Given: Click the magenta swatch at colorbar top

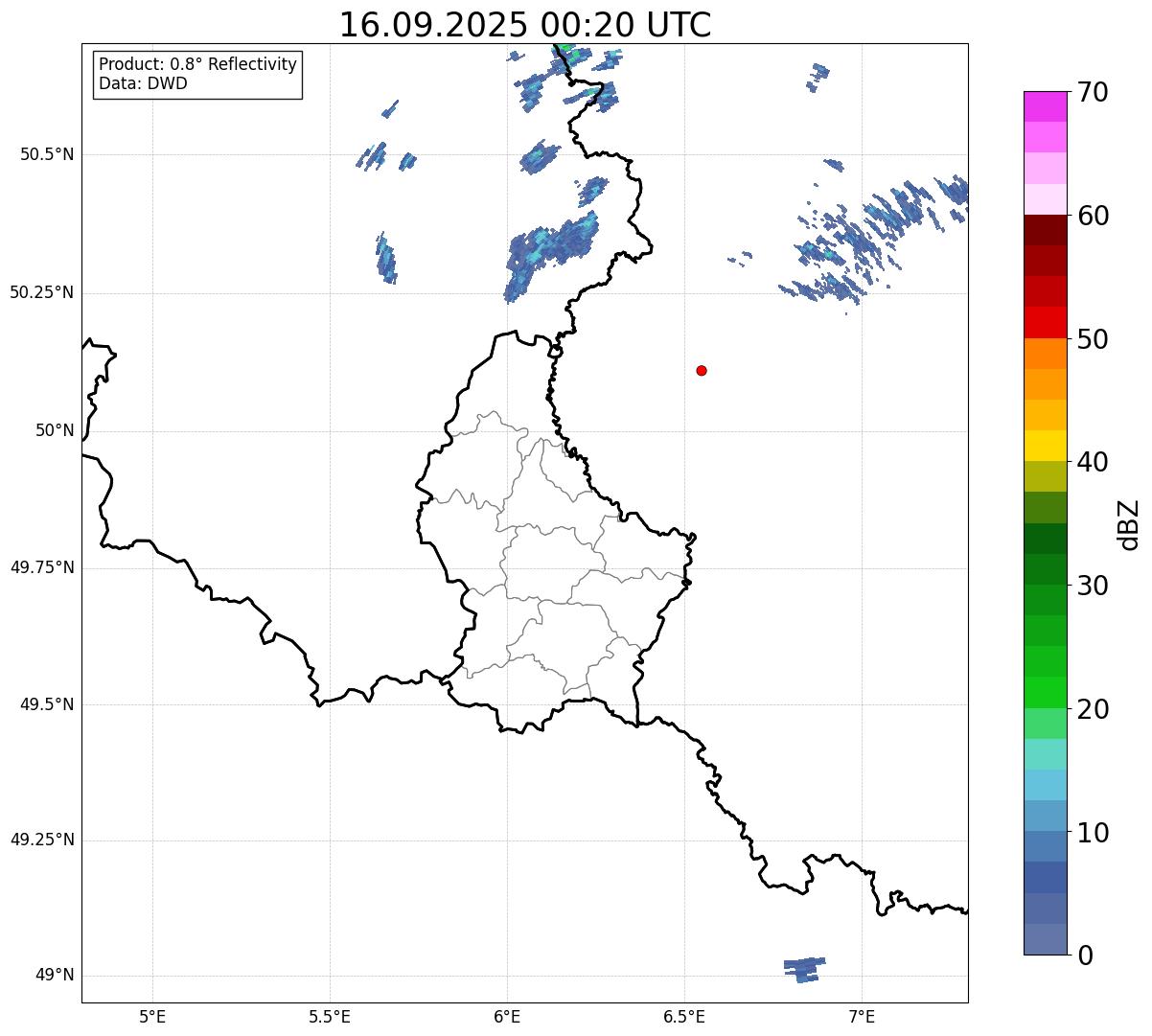Looking at the screenshot, I should click(1045, 106).
